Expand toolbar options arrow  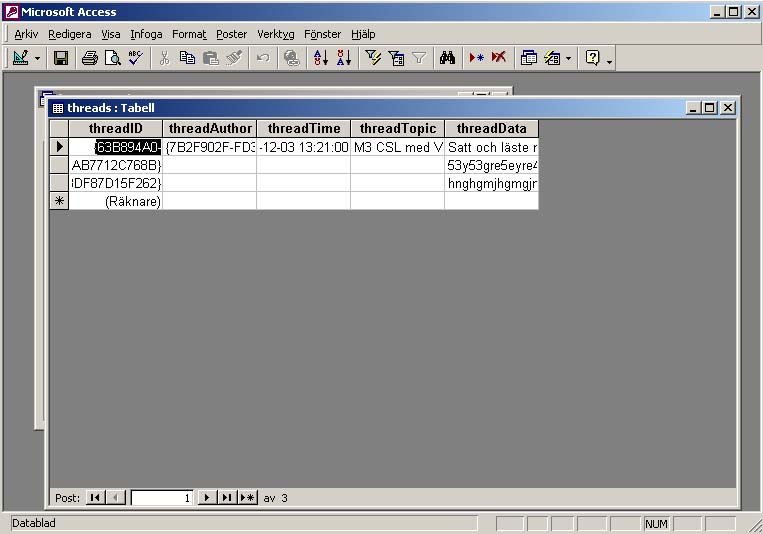point(609,60)
